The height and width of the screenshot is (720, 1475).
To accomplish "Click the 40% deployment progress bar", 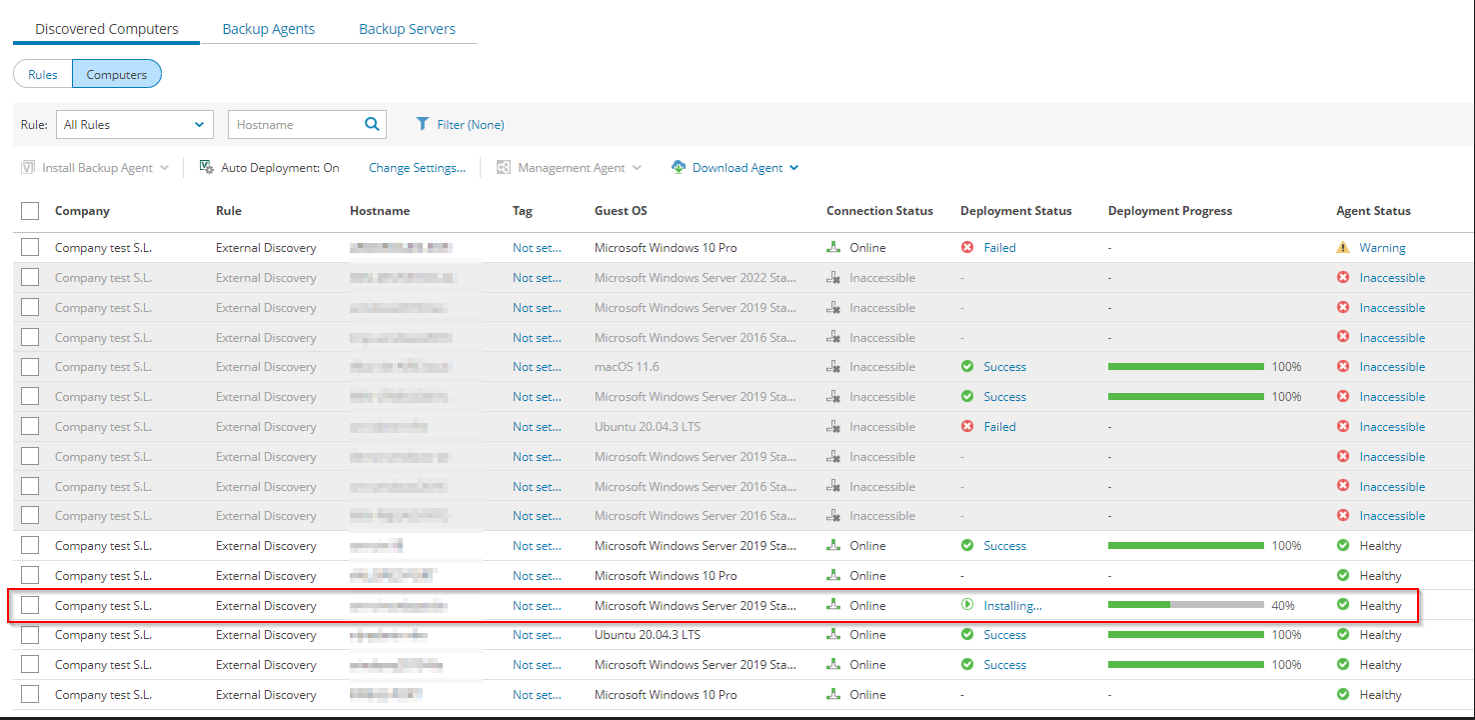I will click(1185, 606).
